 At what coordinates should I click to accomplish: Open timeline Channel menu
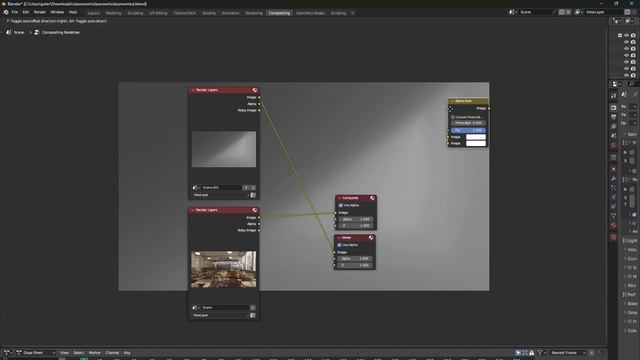pos(112,353)
